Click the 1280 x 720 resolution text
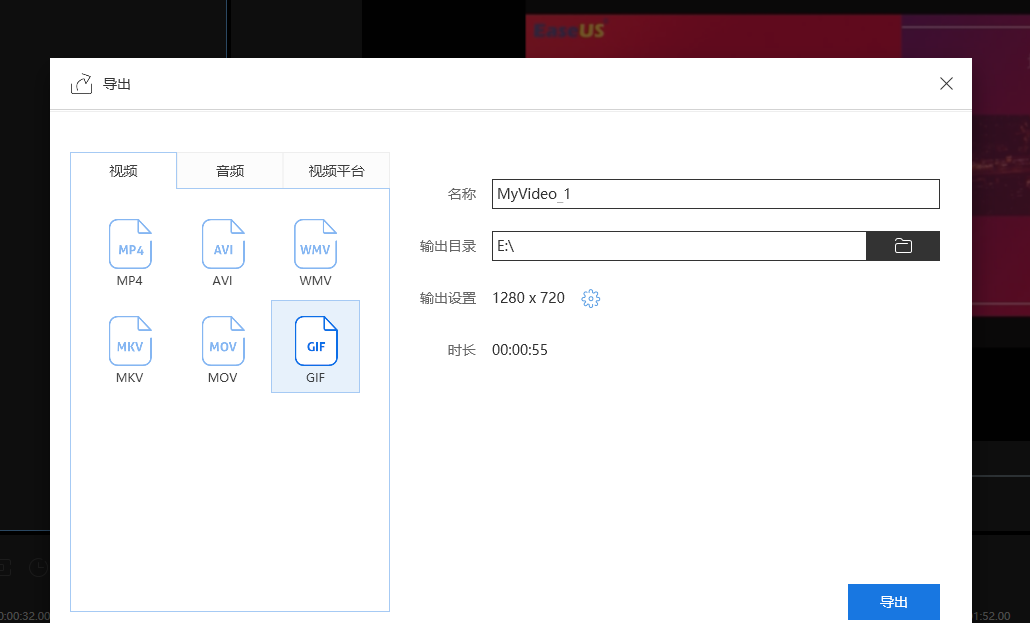This screenshot has width=1030, height=623. pos(528,298)
